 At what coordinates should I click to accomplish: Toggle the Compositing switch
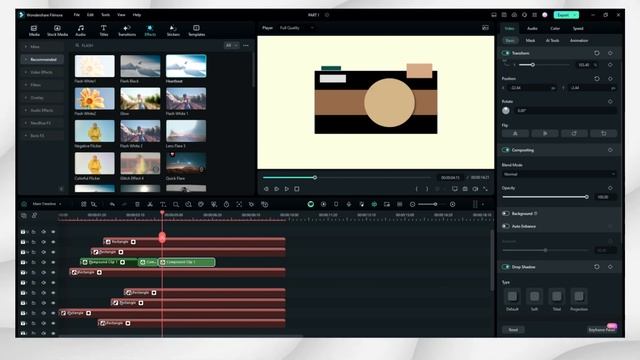(506, 150)
